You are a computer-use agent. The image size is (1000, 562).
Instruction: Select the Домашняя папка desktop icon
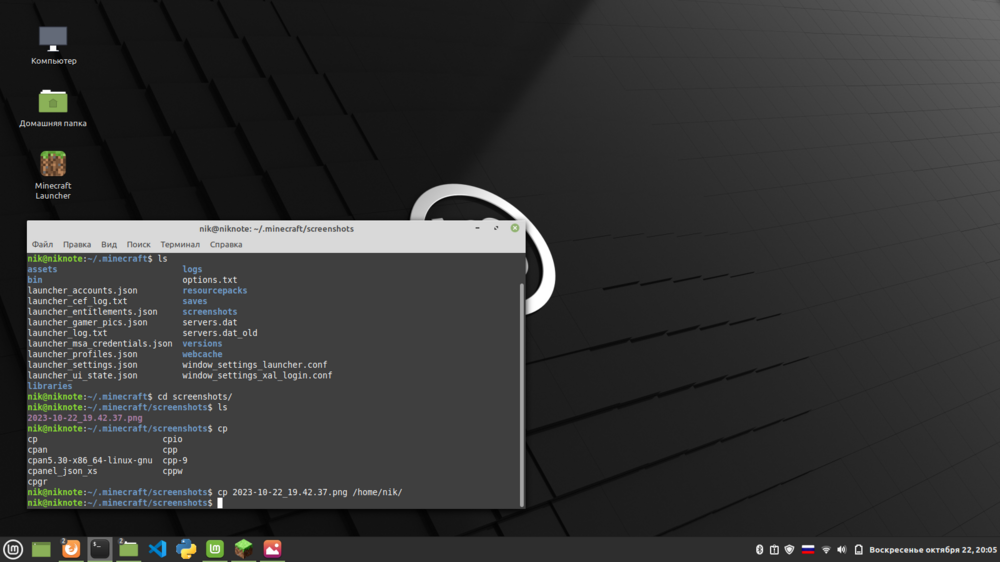tap(53, 108)
